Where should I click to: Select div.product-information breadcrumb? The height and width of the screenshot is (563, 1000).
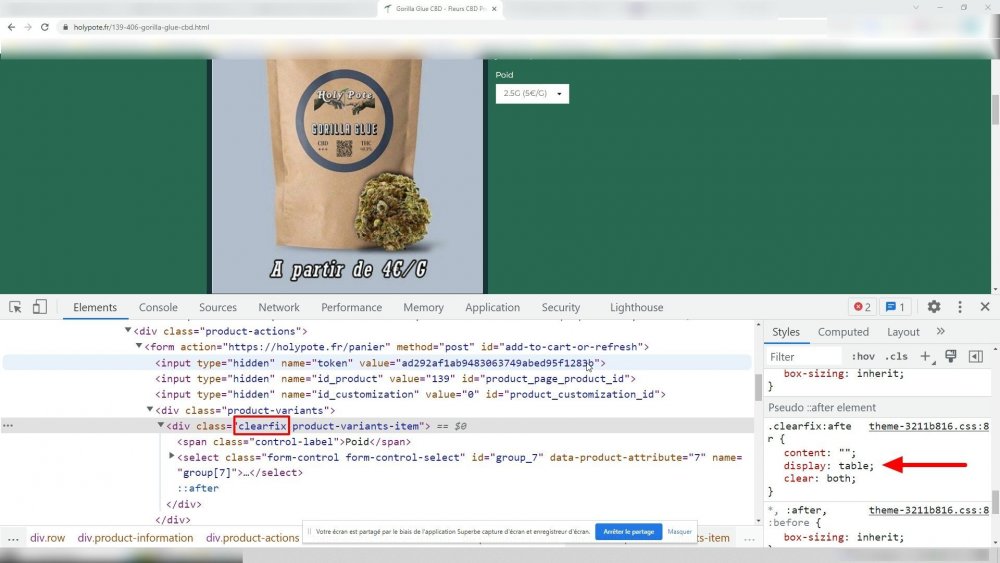point(135,537)
